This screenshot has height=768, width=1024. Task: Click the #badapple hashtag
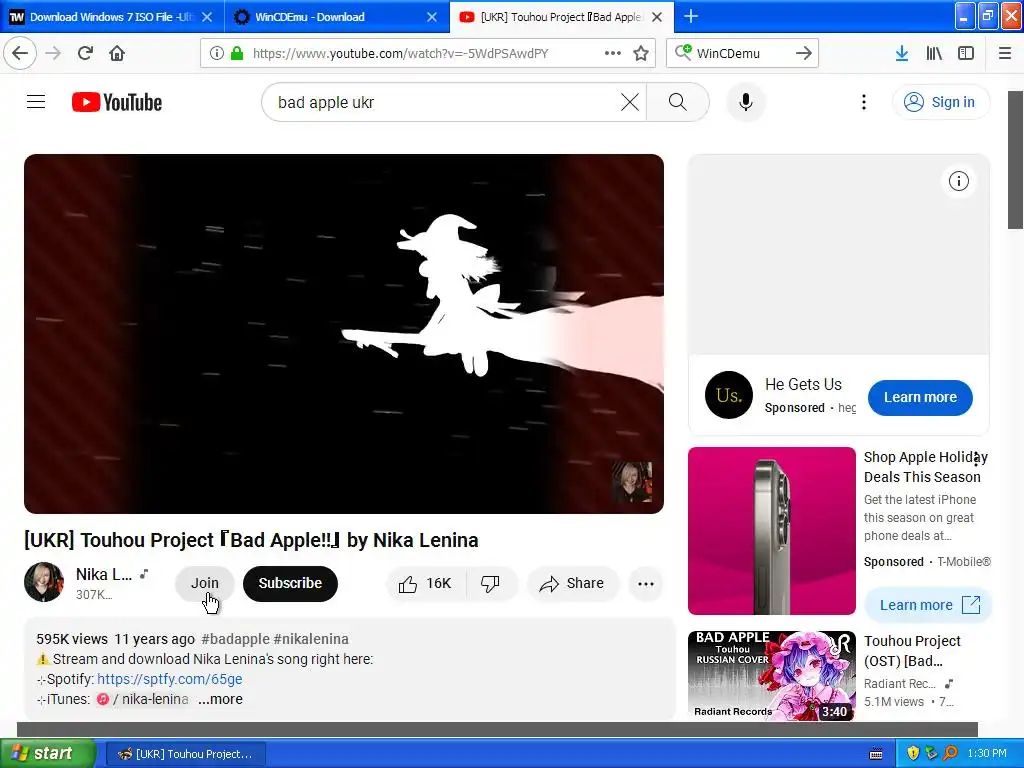235,639
